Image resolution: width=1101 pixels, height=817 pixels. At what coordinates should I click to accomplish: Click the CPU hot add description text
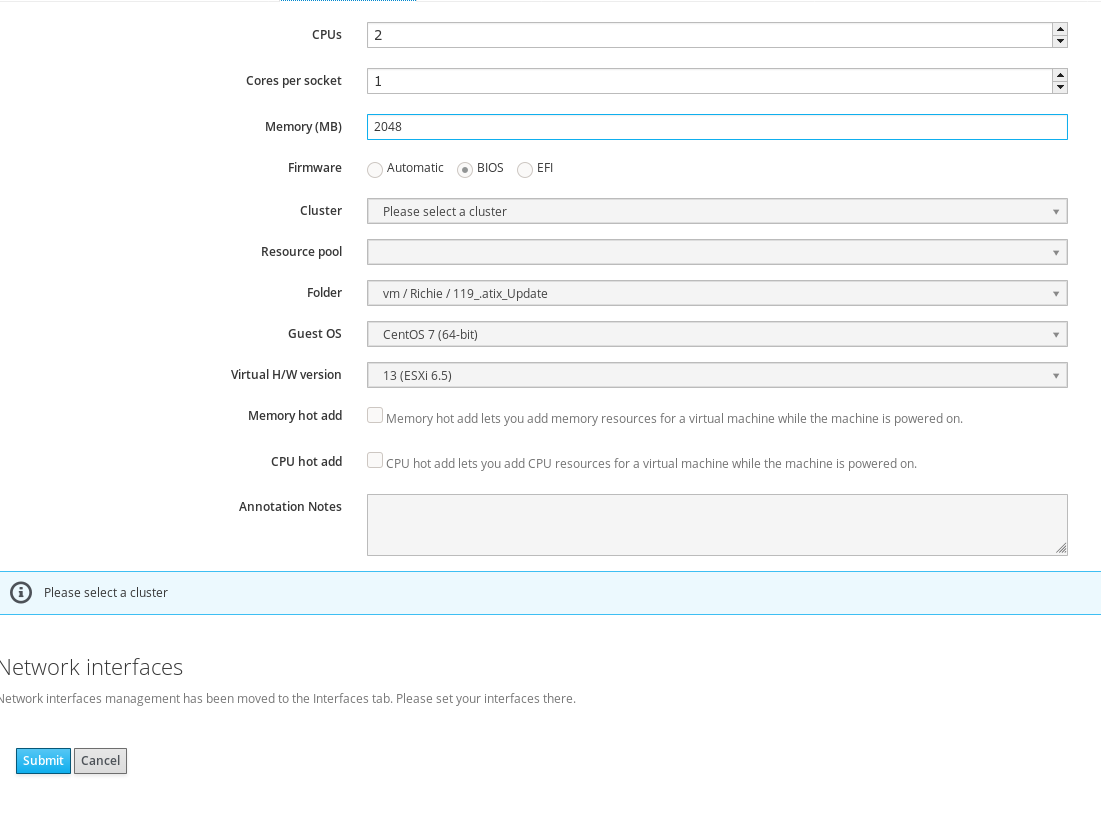(652, 463)
